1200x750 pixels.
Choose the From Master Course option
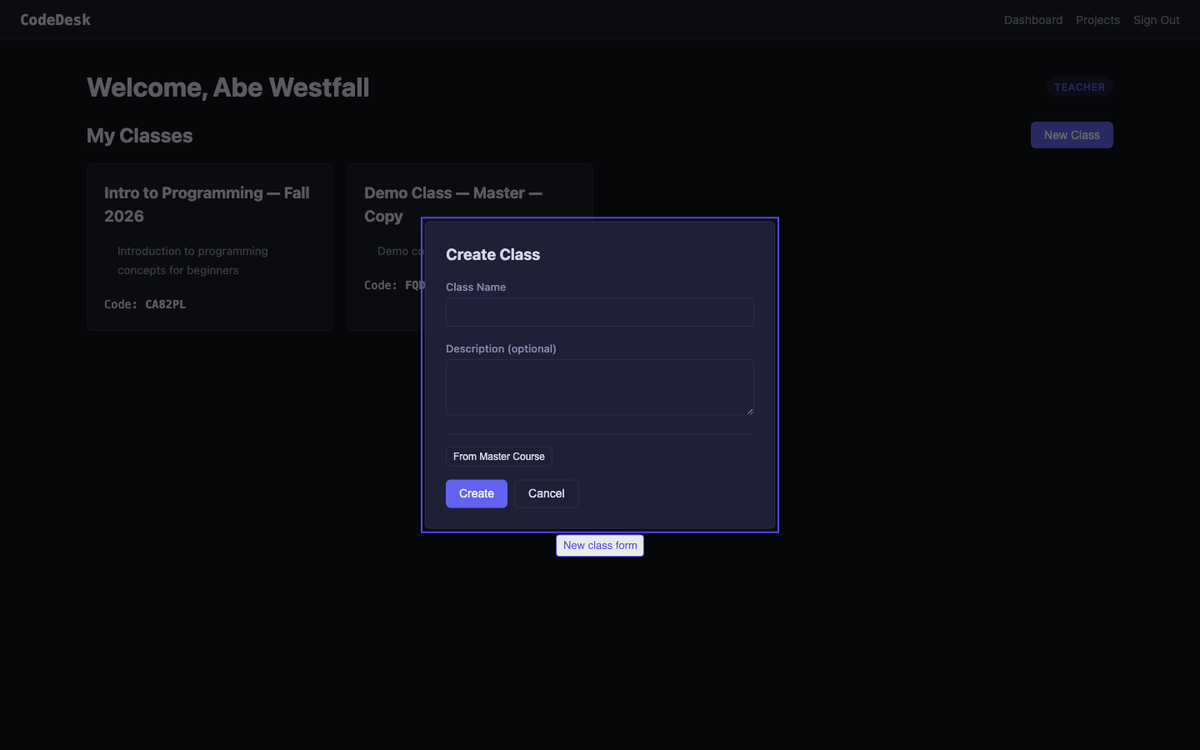click(499, 456)
